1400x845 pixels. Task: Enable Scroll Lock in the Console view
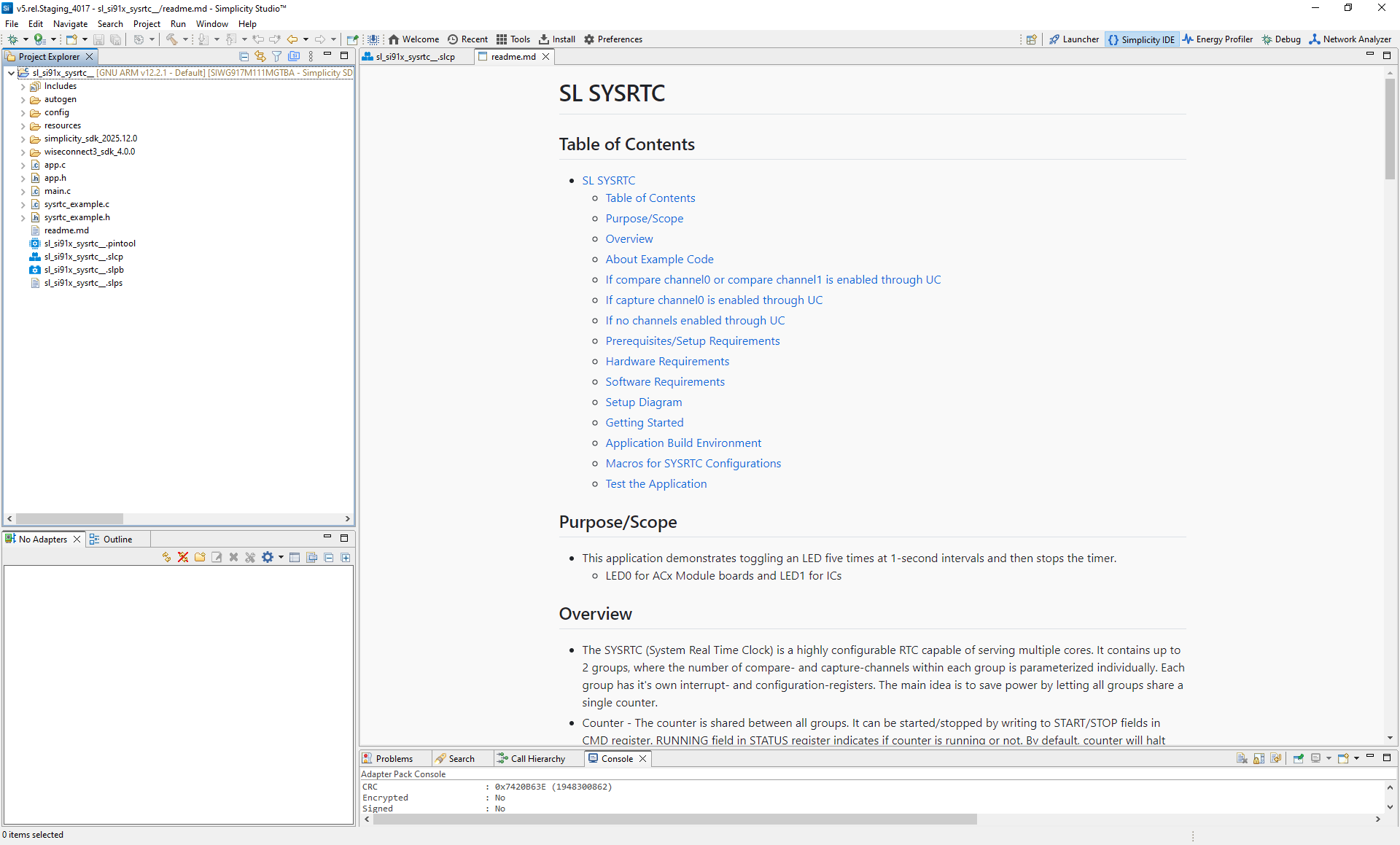[1259, 758]
